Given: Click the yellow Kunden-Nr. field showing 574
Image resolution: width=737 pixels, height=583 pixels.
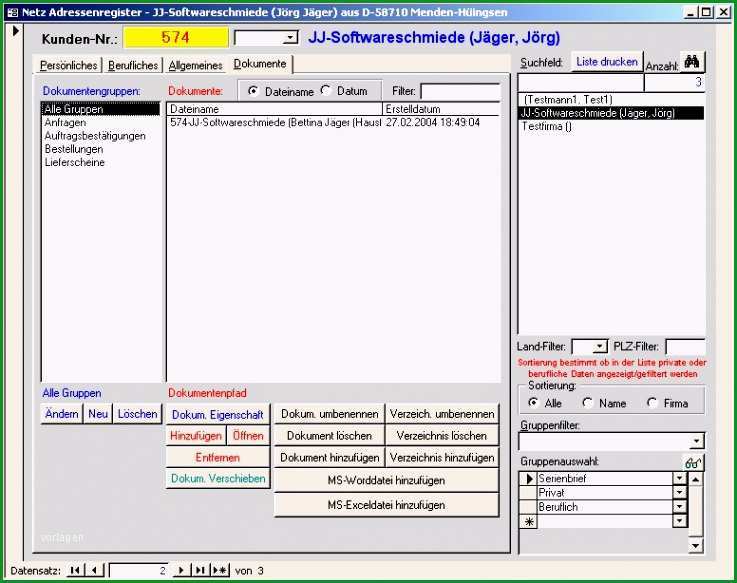Looking at the screenshot, I should 176,38.
